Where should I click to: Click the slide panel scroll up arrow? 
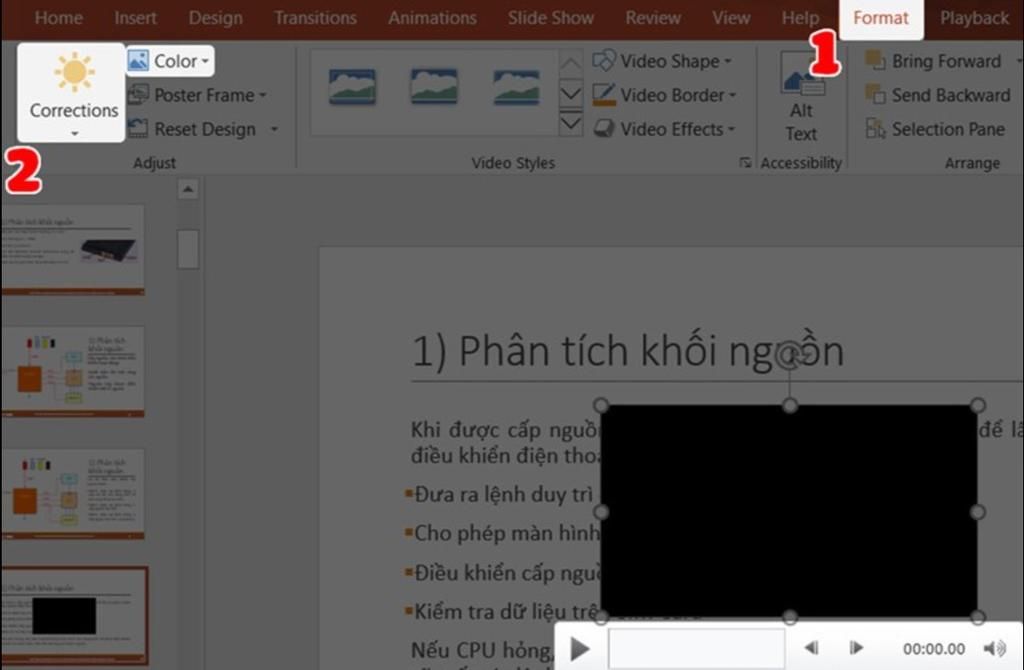point(188,189)
